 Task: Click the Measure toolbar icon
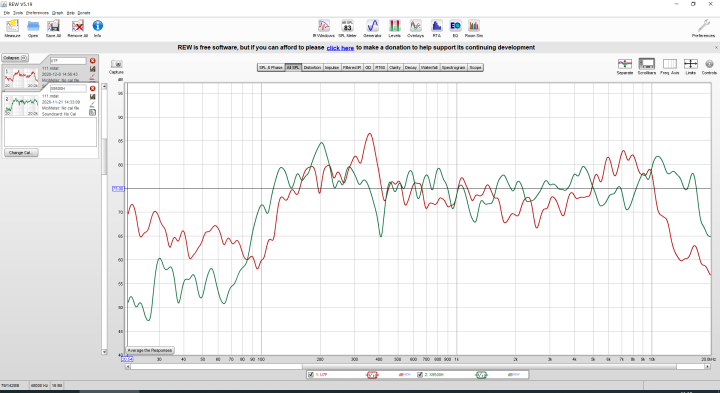[12, 28]
